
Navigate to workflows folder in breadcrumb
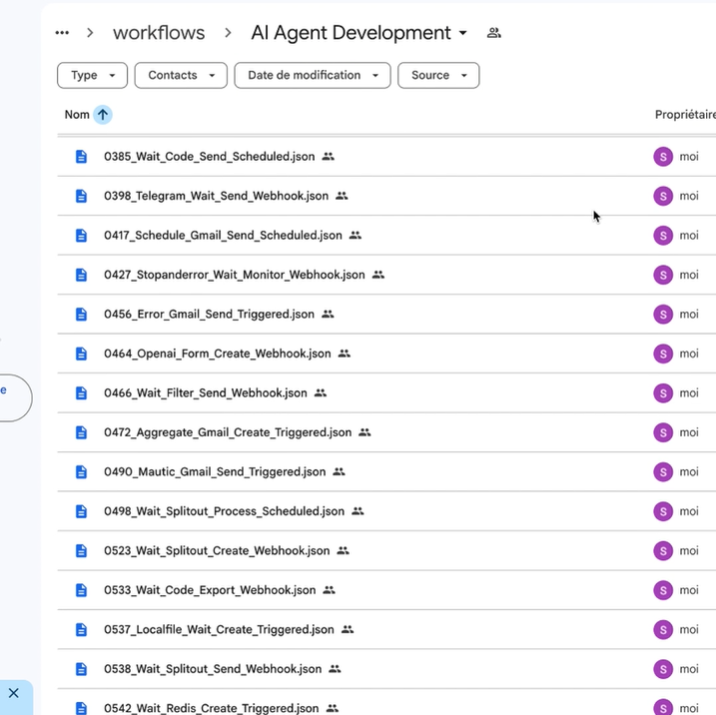(x=159, y=33)
